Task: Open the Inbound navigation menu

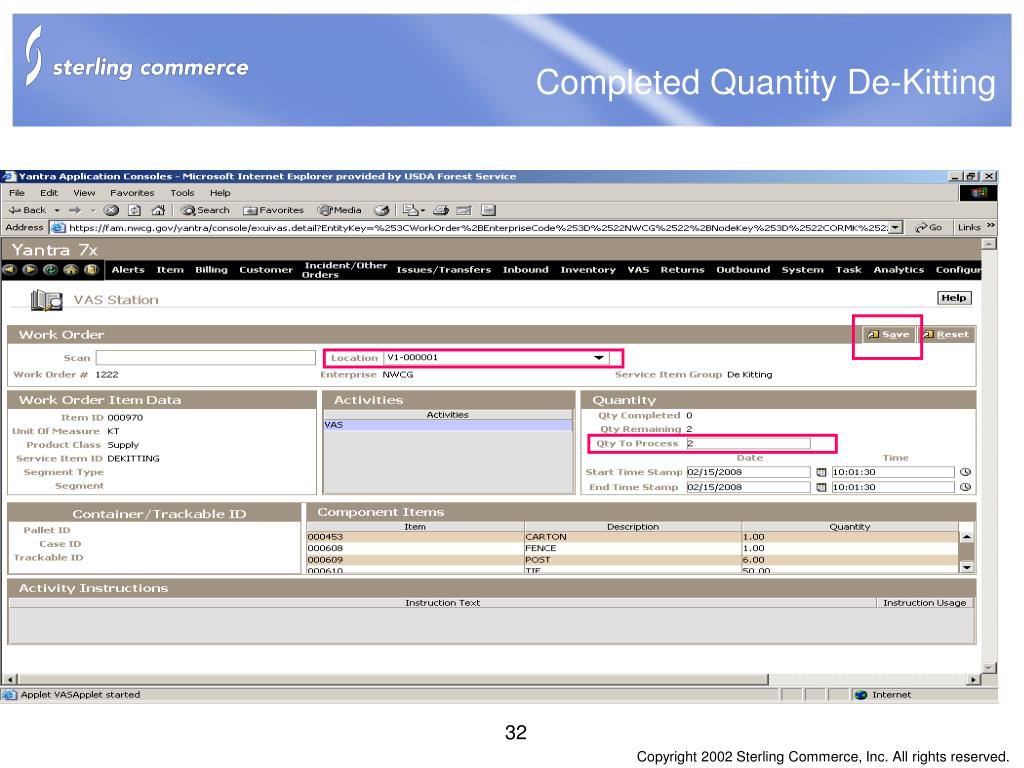Action: pos(526,270)
